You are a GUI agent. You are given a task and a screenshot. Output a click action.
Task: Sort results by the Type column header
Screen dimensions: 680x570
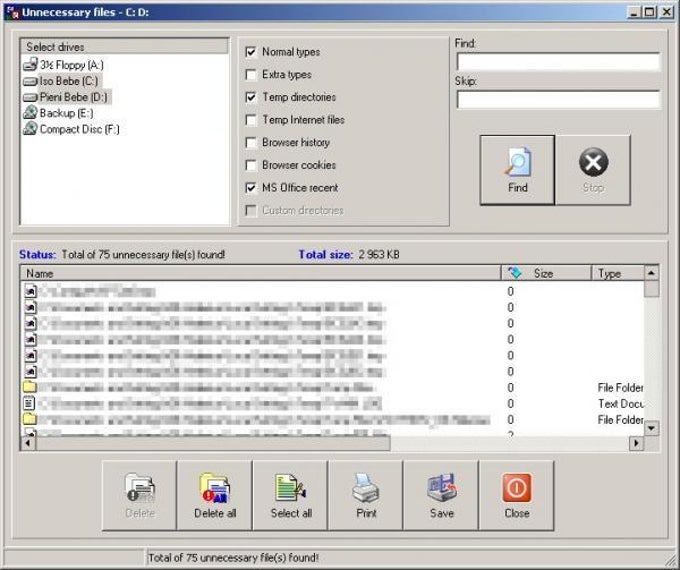click(x=618, y=273)
